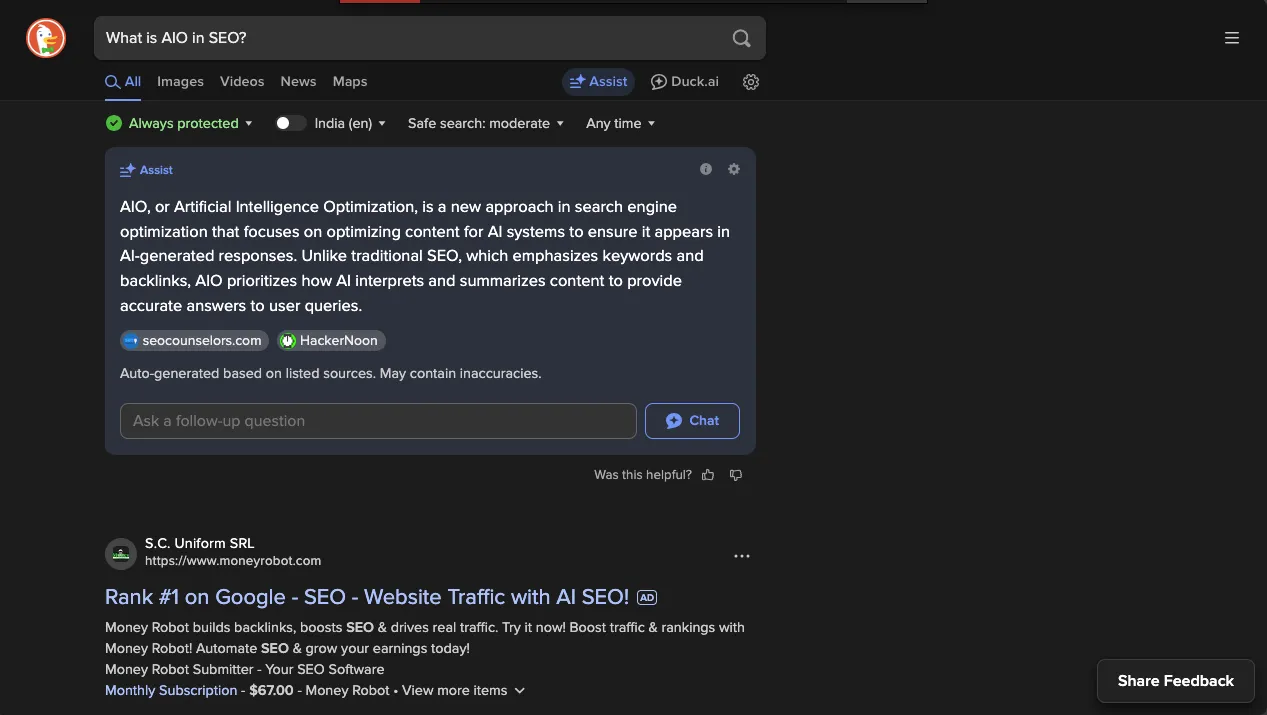Click the green Always protected checkmark icon
This screenshot has height=715, width=1267.
[x=114, y=123]
